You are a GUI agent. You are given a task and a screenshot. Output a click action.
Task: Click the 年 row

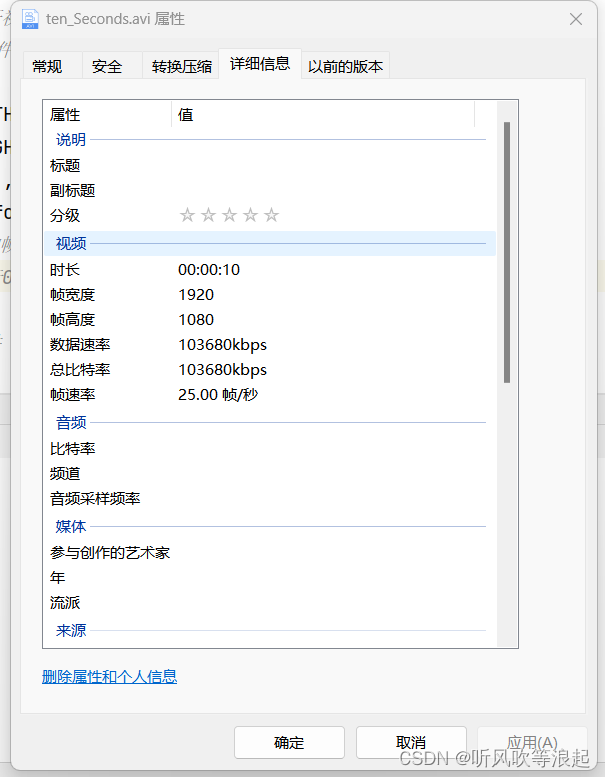point(270,577)
